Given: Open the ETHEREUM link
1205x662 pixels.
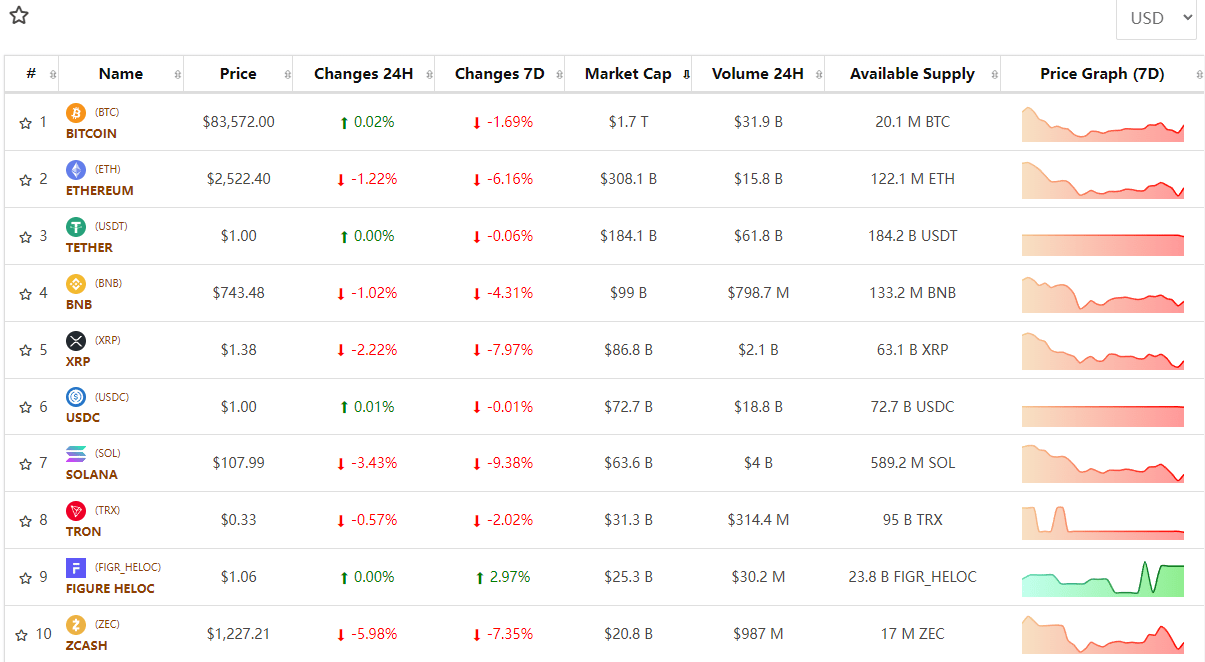Looking at the screenshot, I should 99,191.
